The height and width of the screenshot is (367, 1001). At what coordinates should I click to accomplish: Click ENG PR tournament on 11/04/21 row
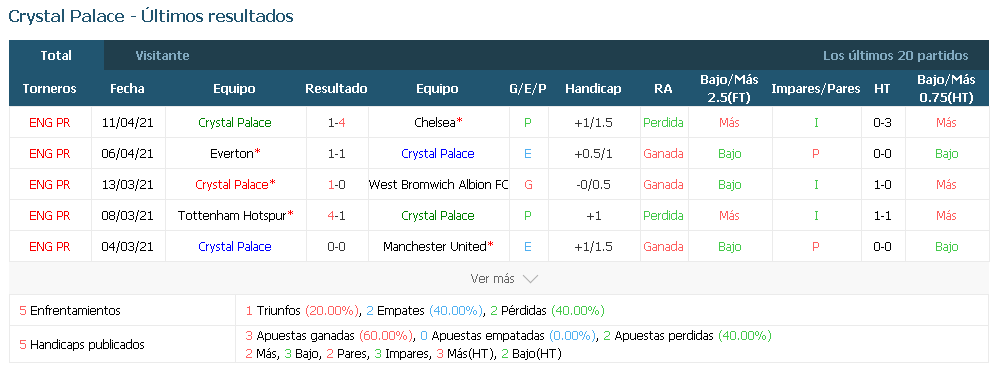click(50, 123)
